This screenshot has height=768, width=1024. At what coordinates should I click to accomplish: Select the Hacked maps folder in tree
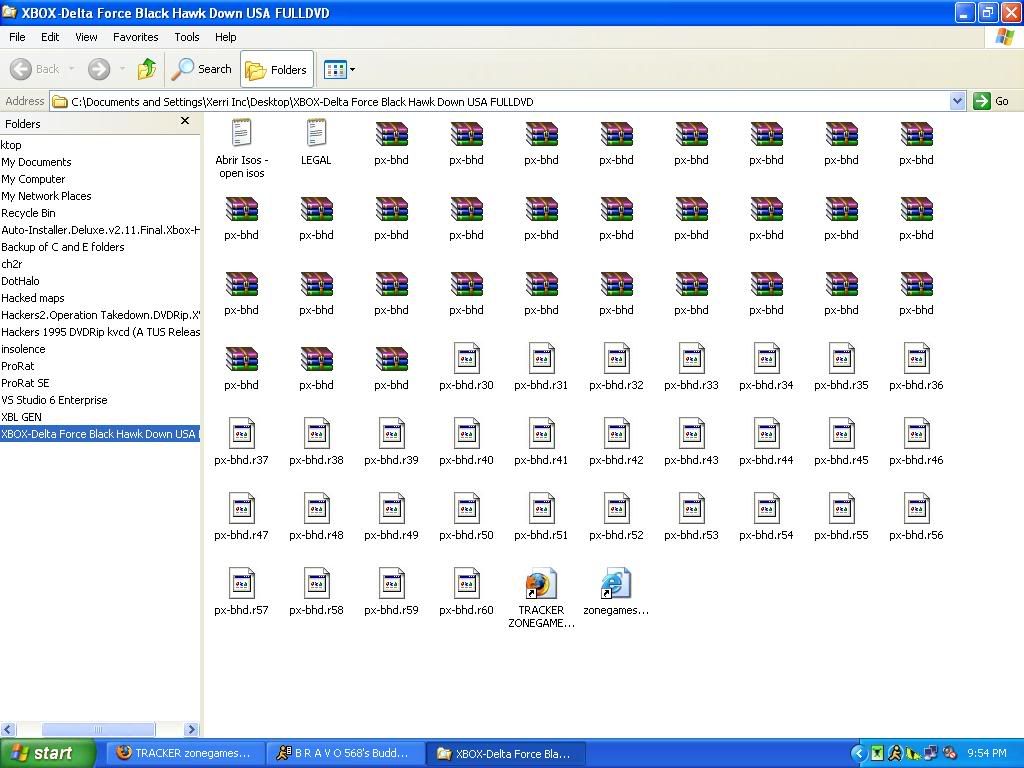pos(33,298)
